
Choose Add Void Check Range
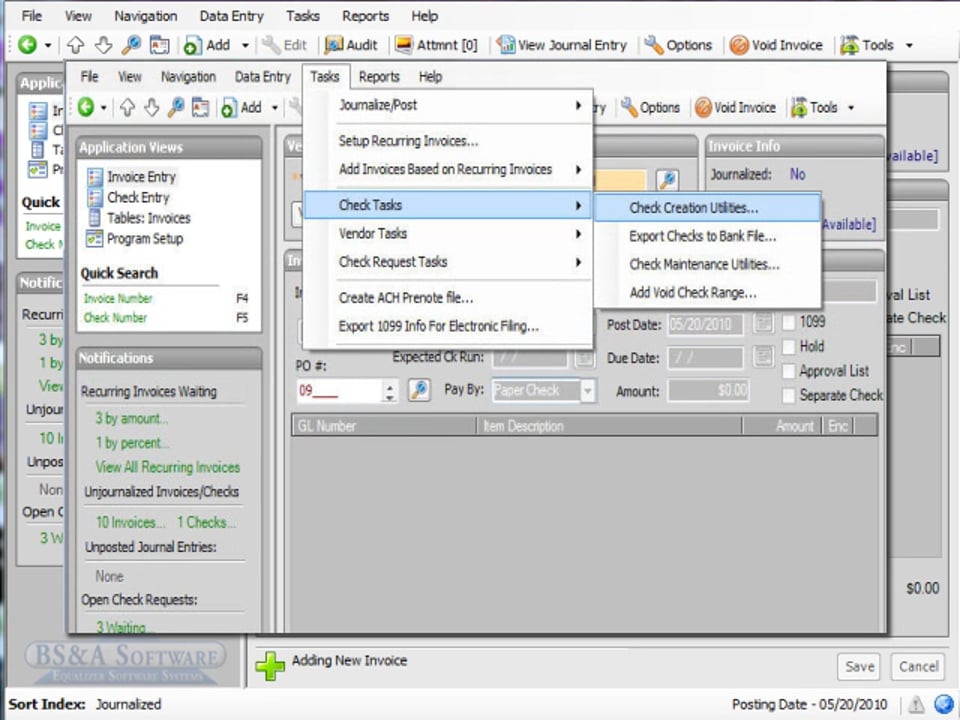[707, 292]
